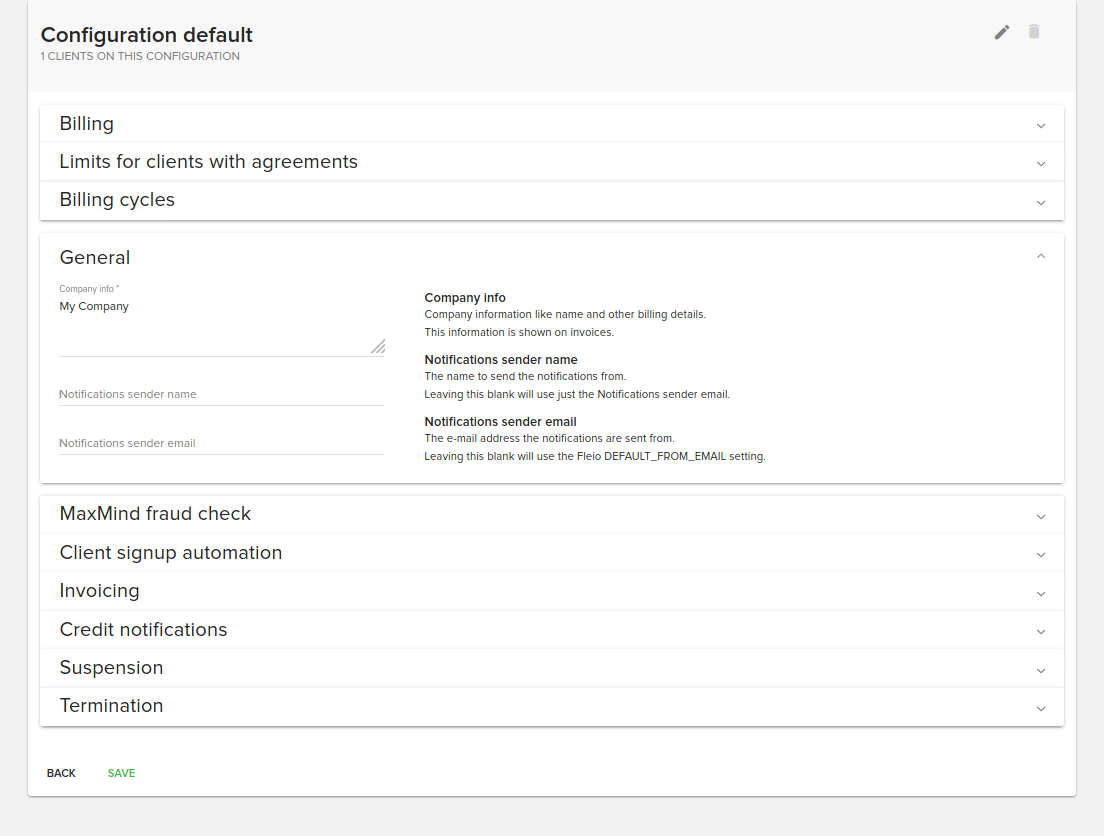This screenshot has height=836, width=1104.
Task: Open Limits for clients with agreements header
Action: pos(551,162)
